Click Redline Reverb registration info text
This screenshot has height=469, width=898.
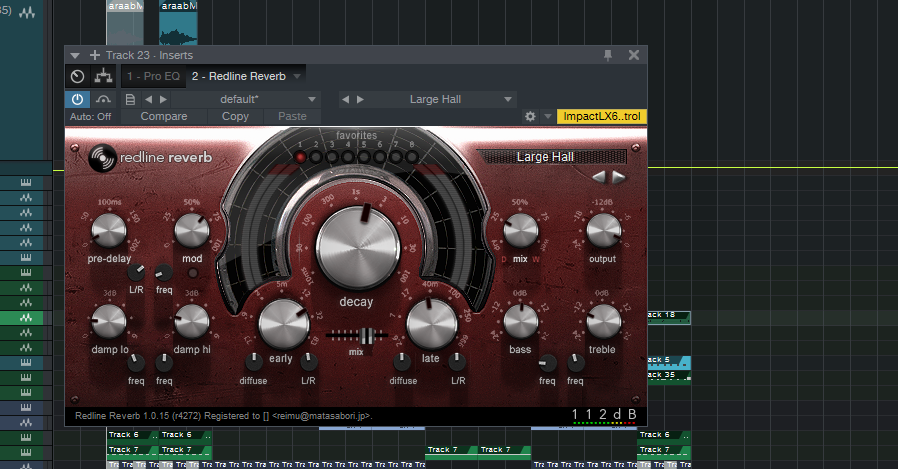(224, 416)
